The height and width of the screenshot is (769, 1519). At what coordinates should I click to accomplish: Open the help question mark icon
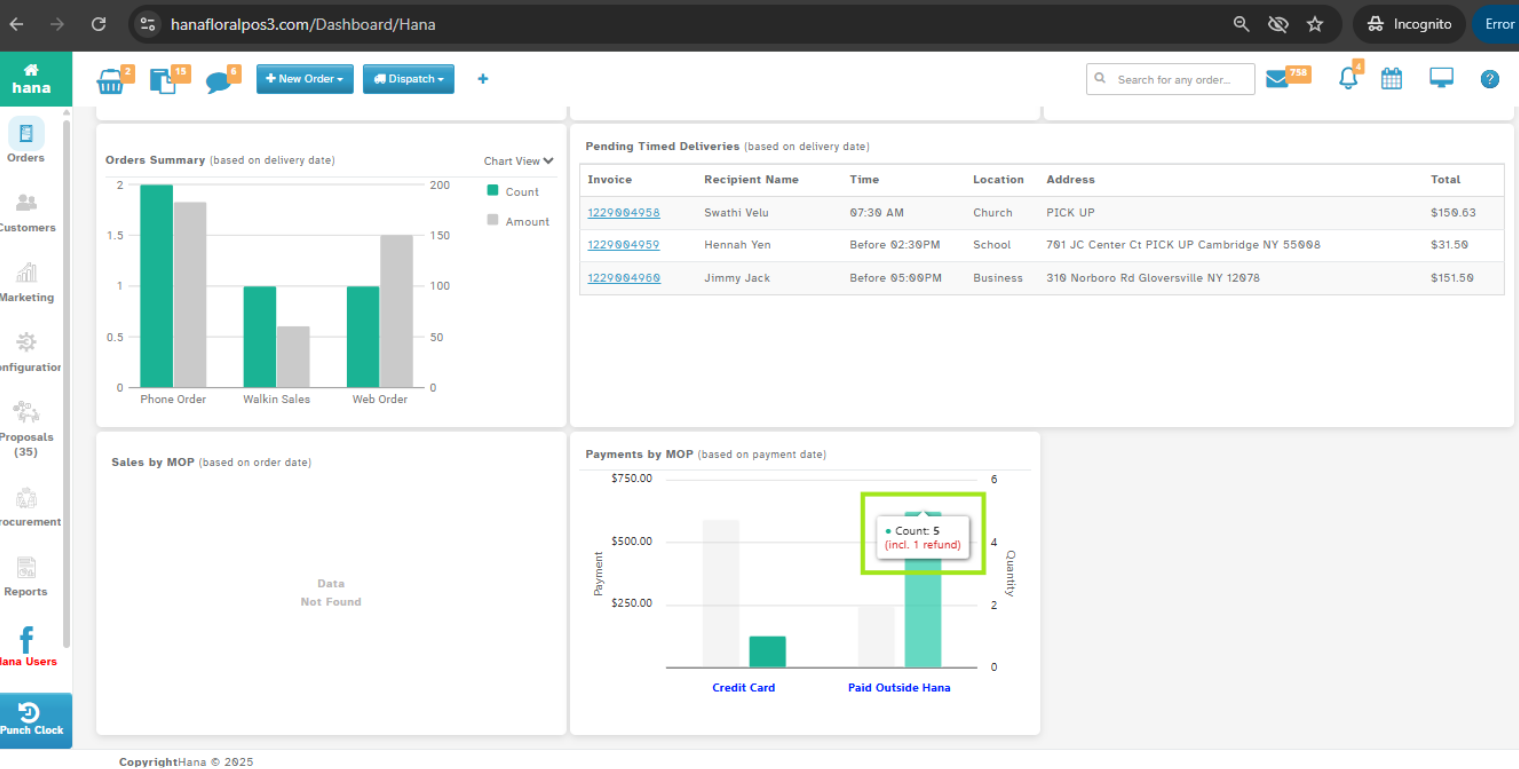1490,79
